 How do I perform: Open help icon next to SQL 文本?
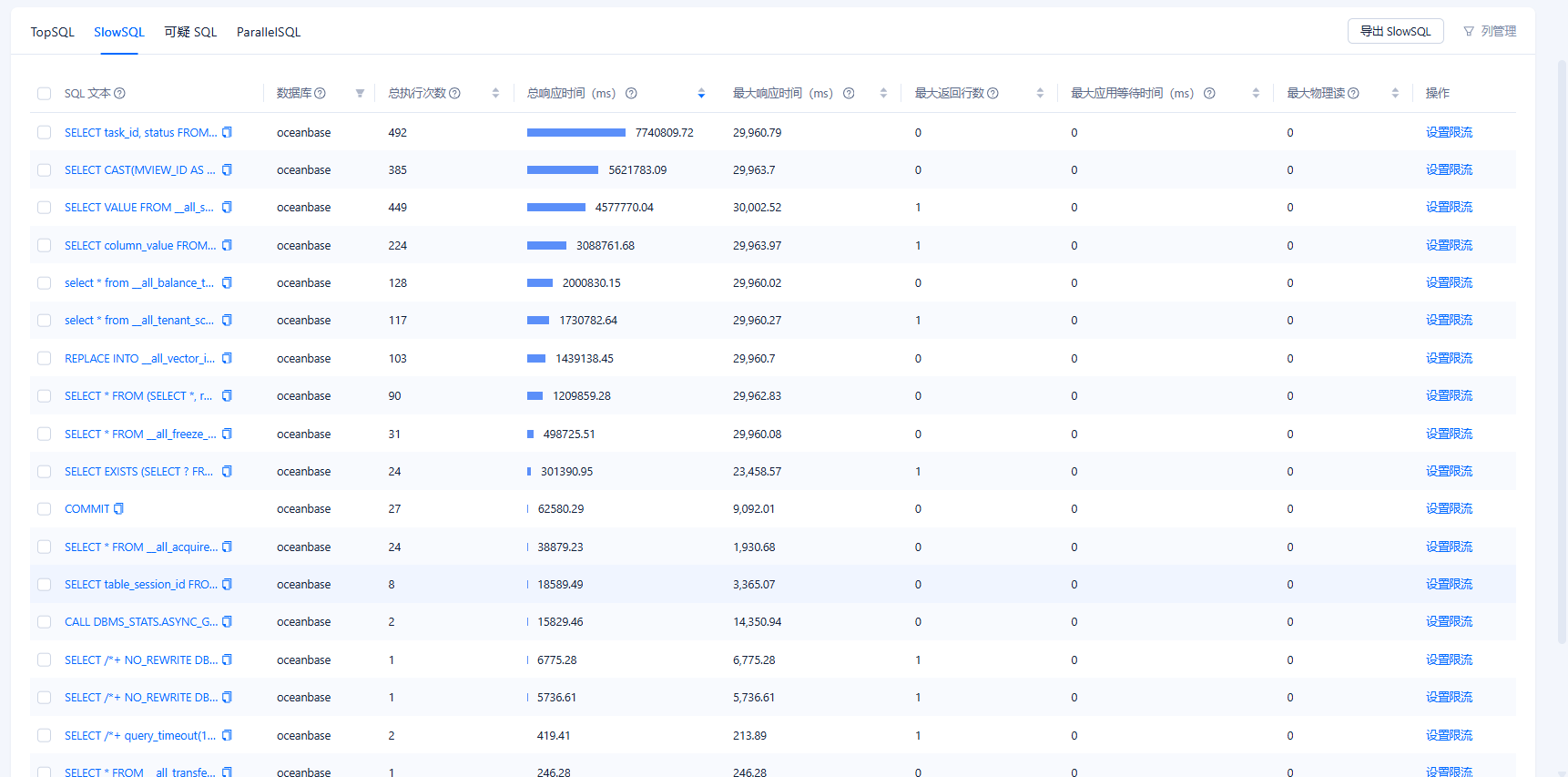pyautogui.click(x=119, y=94)
